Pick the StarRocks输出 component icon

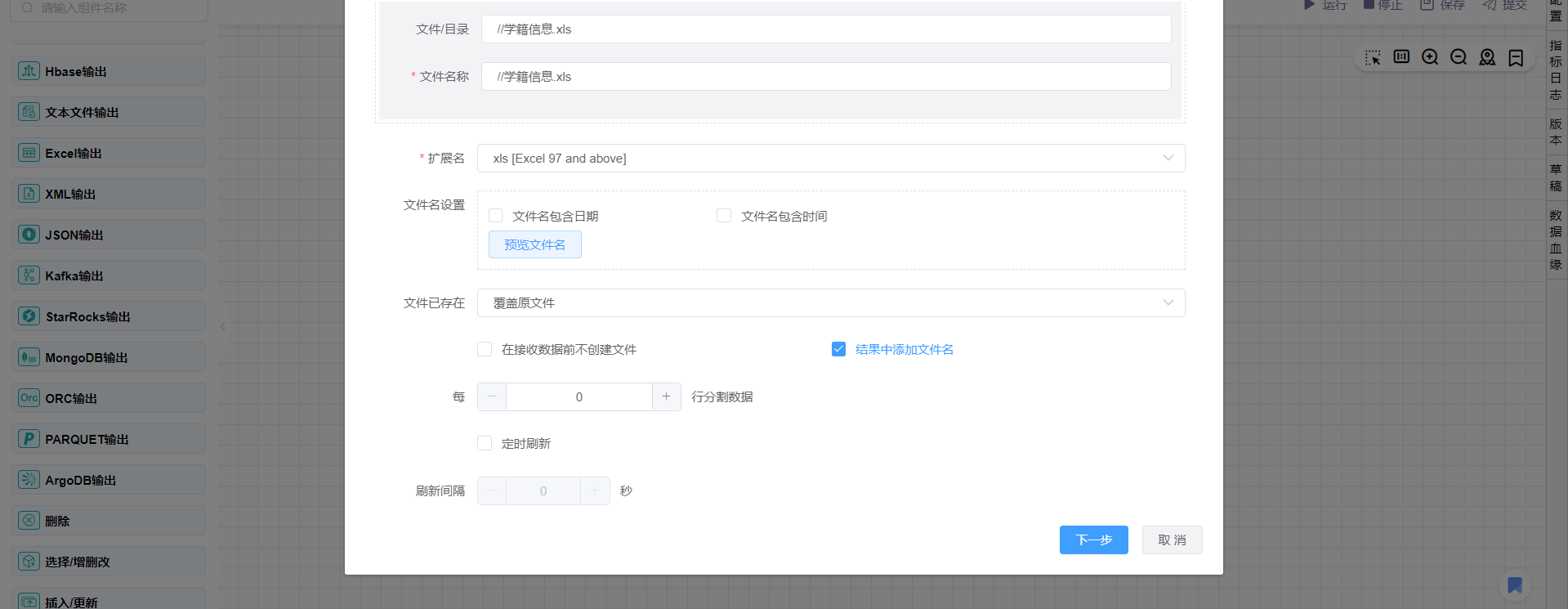[29, 316]
